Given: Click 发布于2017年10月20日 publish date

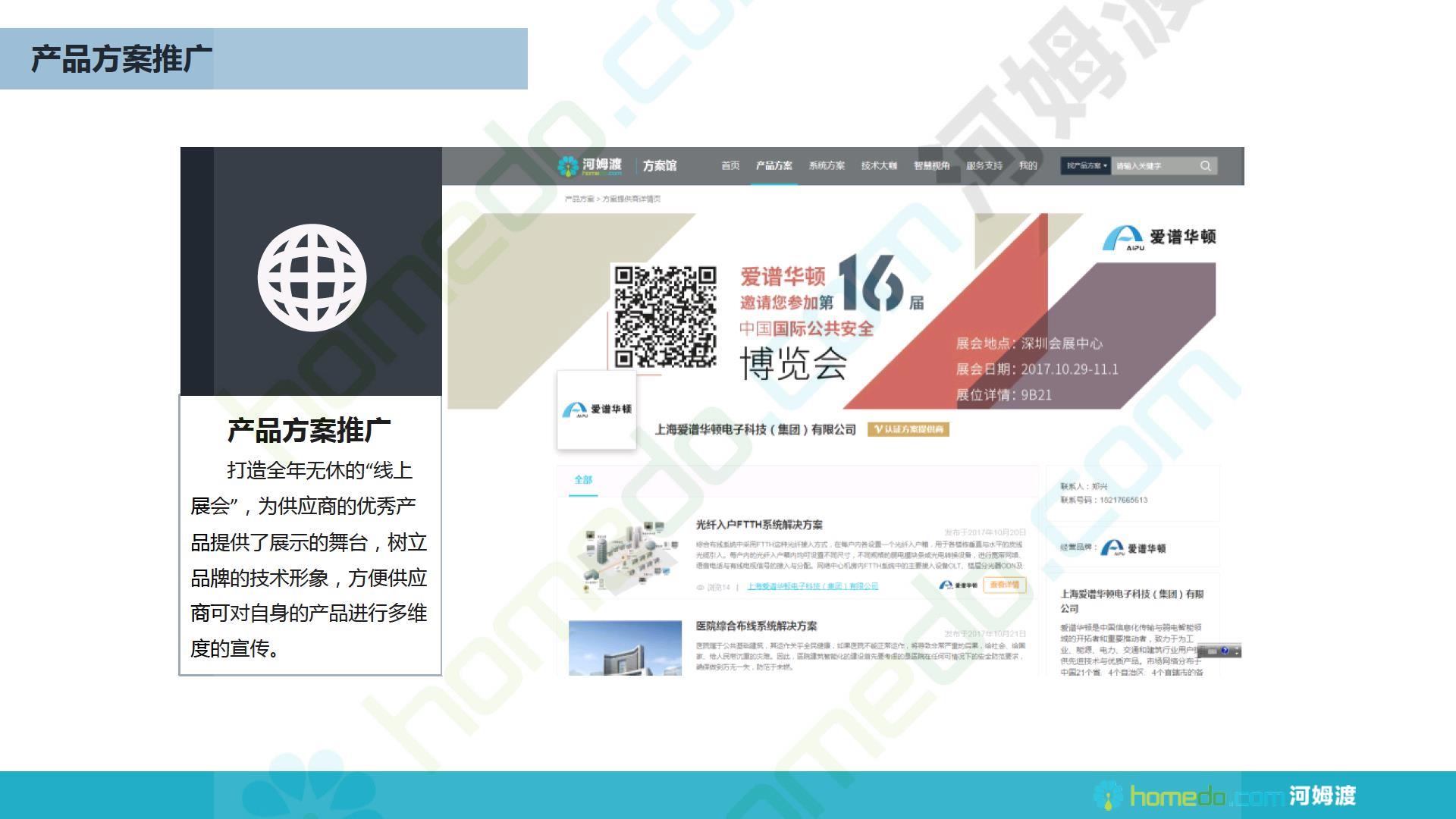Looking at the screenshot, I should [985, 532].
